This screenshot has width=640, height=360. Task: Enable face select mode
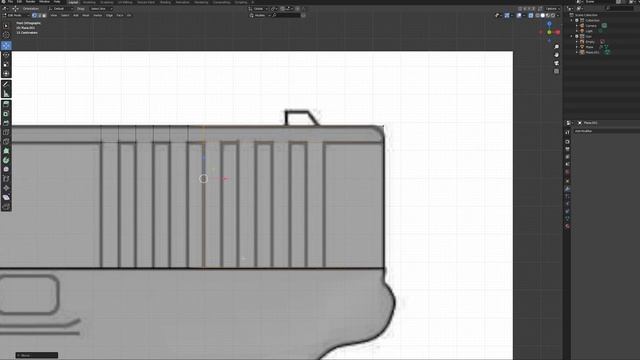click(44, 15)
